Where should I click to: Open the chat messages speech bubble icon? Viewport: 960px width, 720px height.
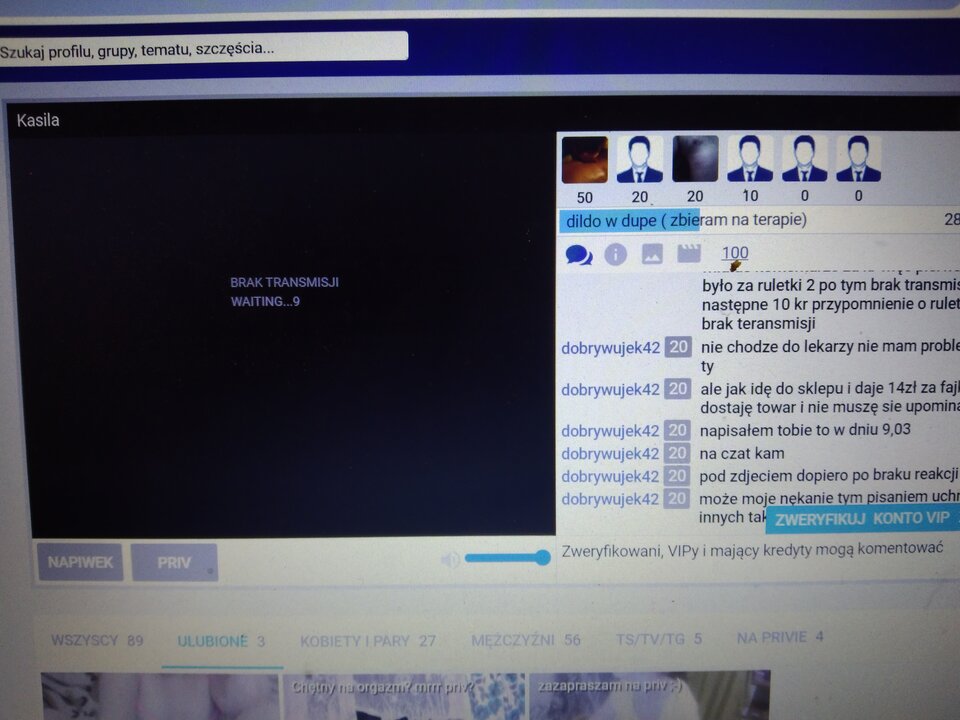[x=578, y=254]
